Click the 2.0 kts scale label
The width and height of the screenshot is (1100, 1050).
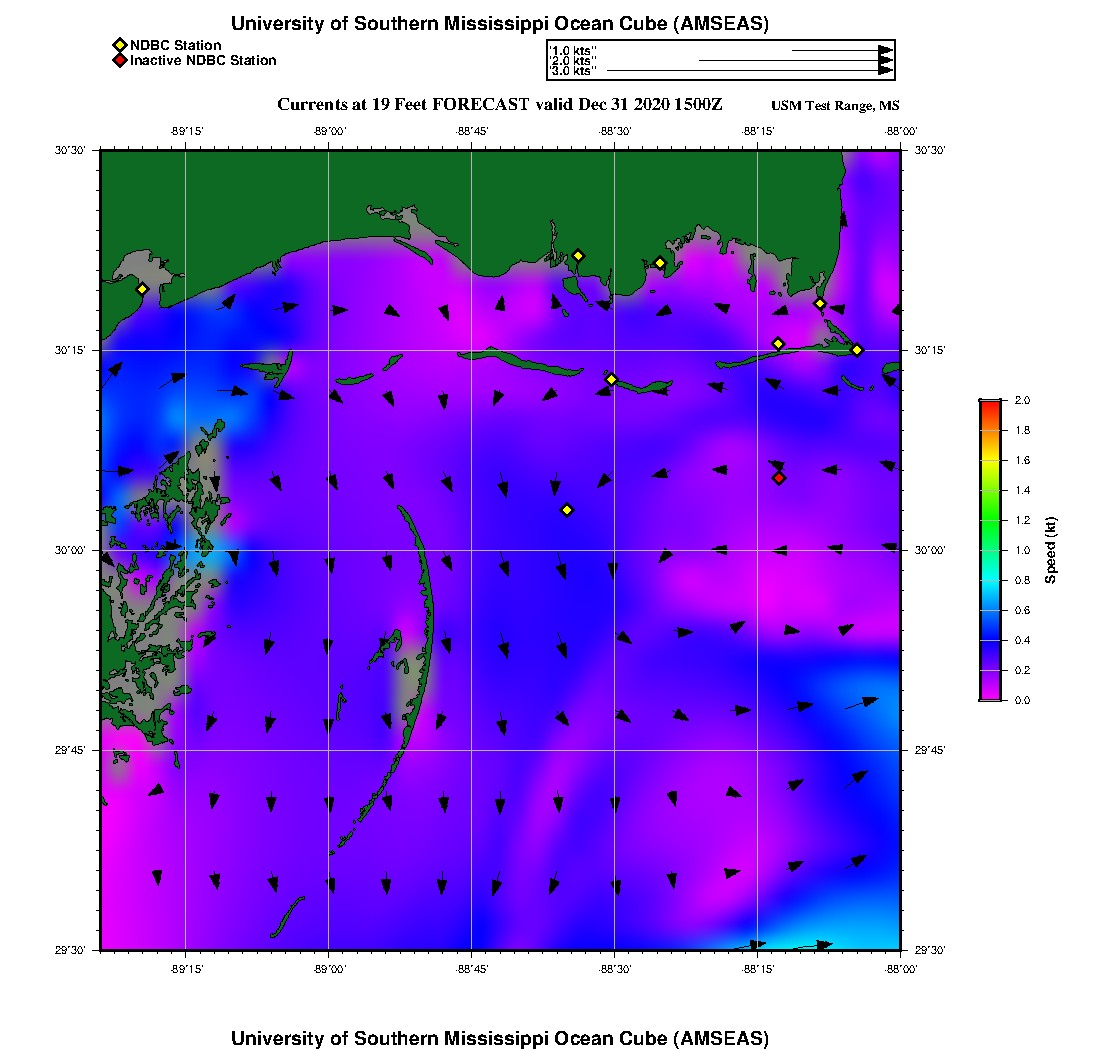[573, 61]
